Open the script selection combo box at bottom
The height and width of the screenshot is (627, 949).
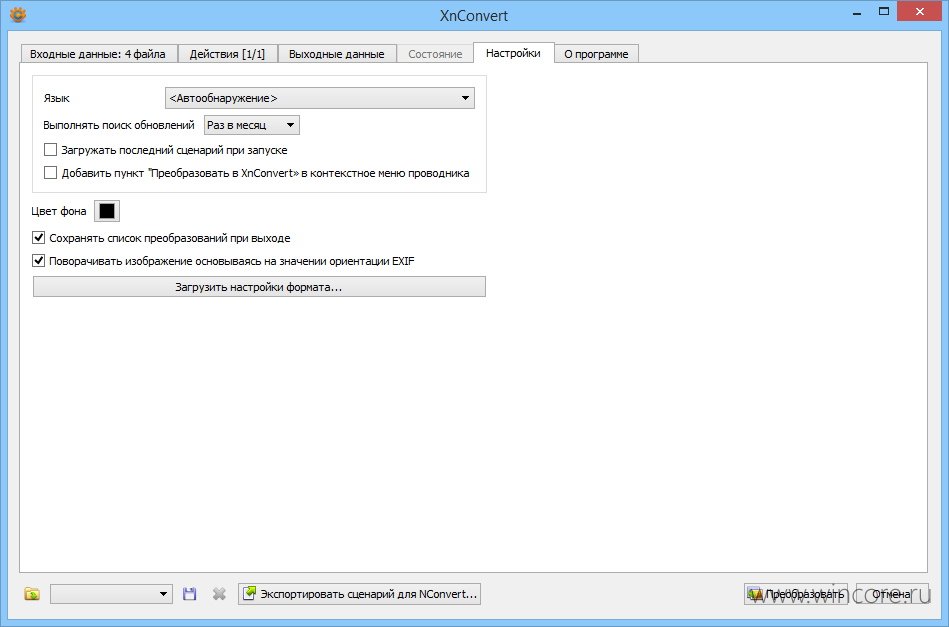pos(111,594)
